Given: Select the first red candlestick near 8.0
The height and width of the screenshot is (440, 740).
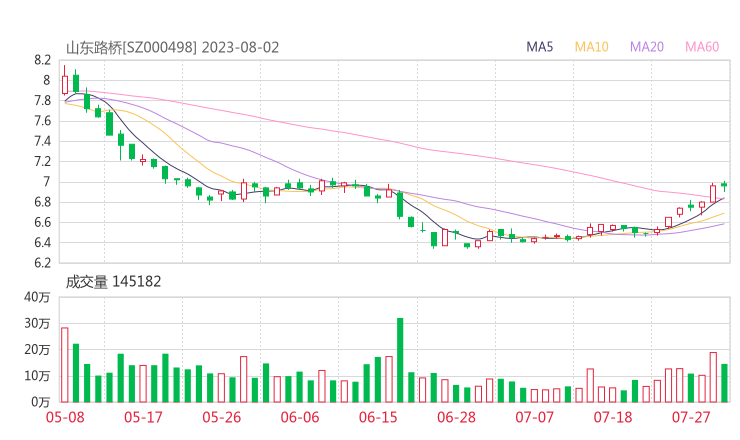Looking at the screenshot, I should pos(65,82).
